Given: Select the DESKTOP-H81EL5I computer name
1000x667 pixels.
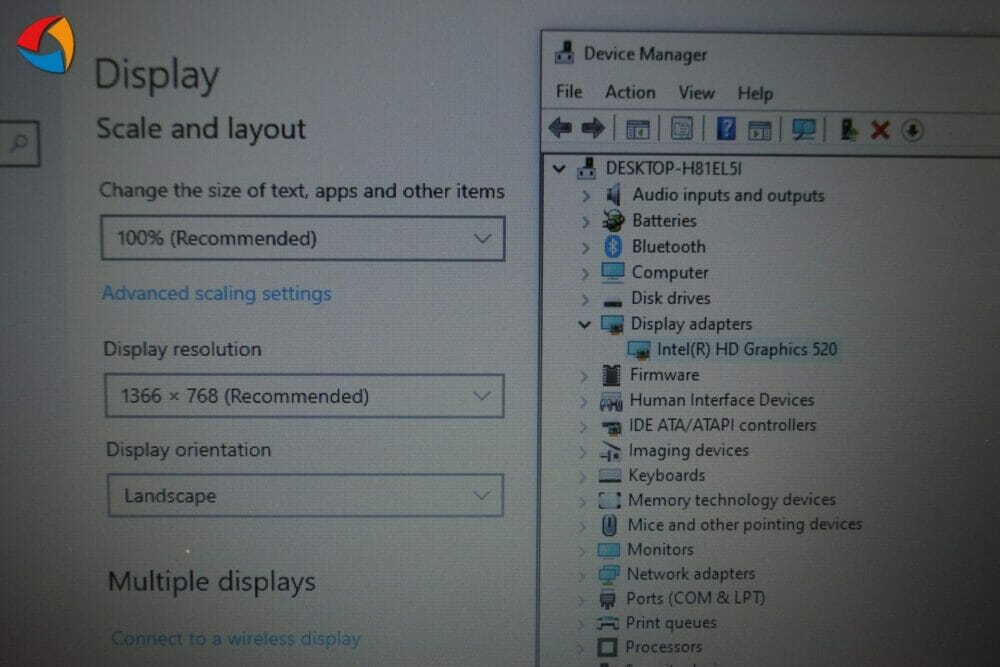Looking at the screenshot, I should [673, 168].
